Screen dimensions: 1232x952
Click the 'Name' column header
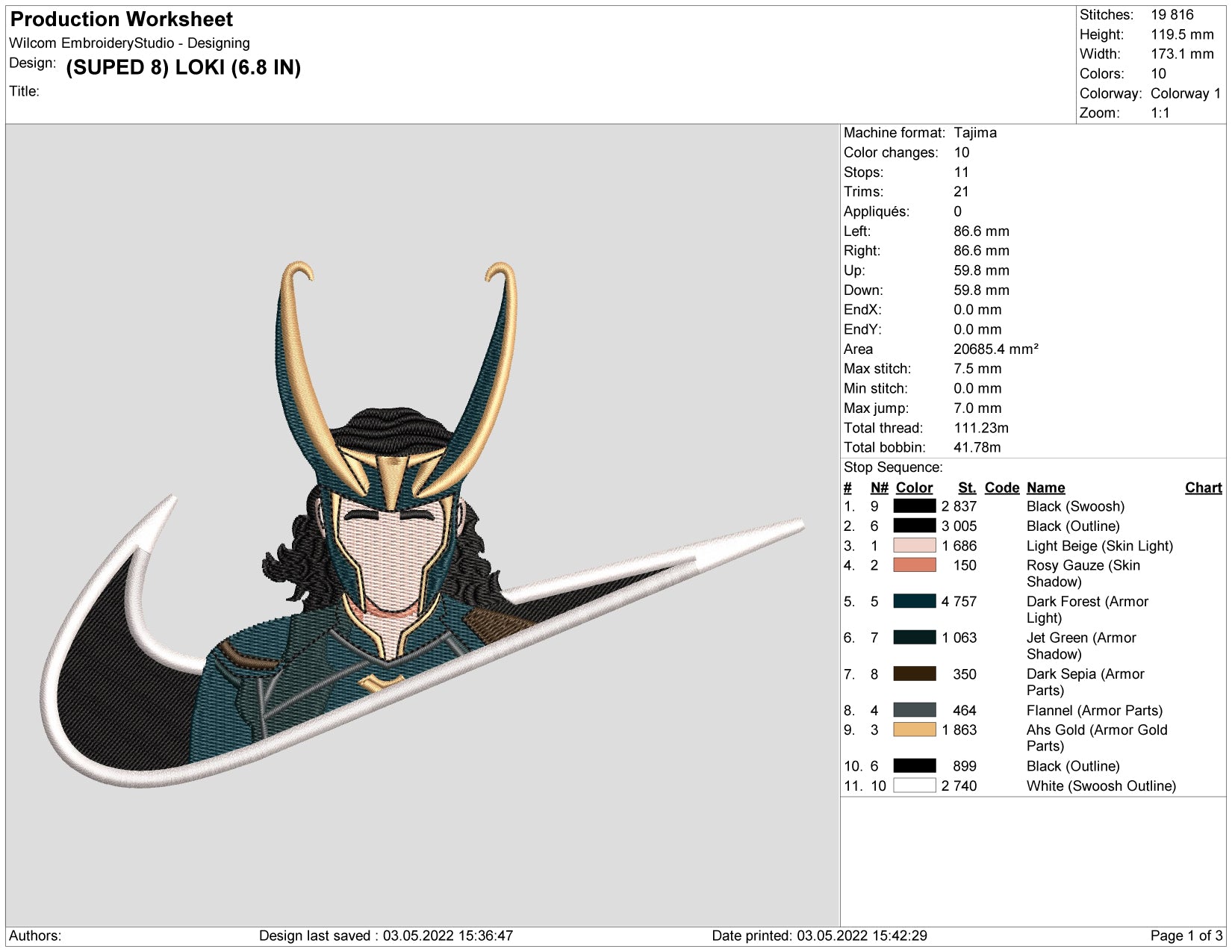point(1045,488)
